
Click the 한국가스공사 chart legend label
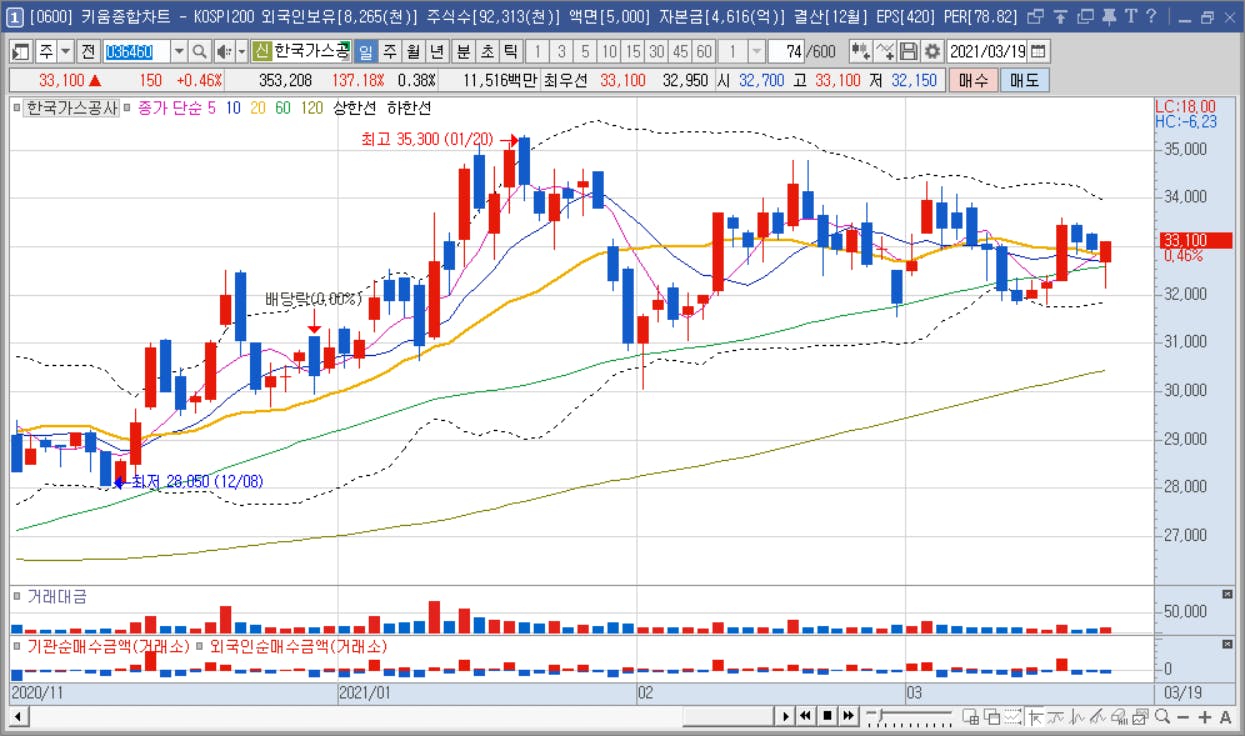(71, 107)
